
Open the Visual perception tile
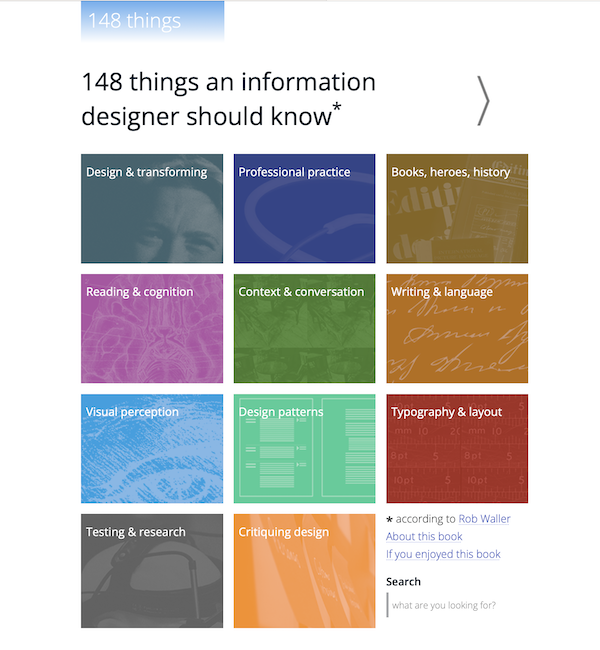pyautogui.click(x=152, y=449)
